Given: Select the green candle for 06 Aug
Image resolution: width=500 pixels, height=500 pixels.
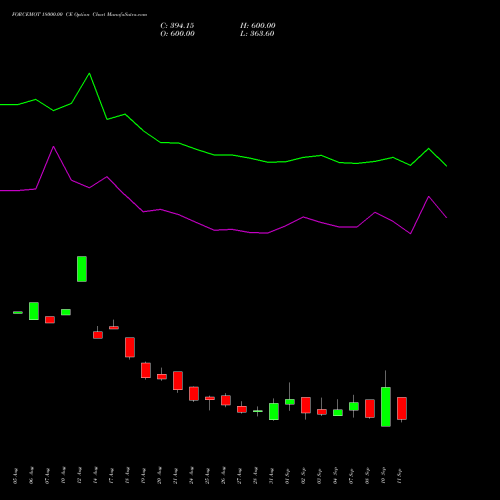Looking at the screenshot, I should (34, 311).
